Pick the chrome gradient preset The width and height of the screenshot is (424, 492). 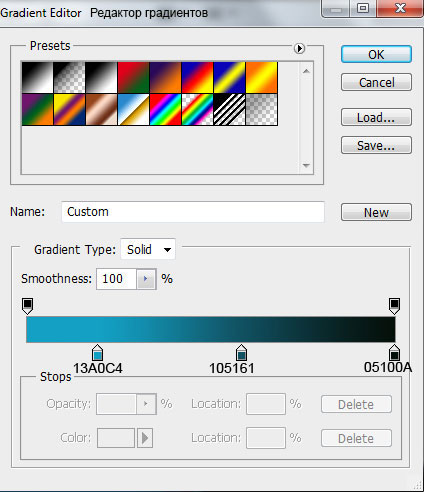[134, 109]
